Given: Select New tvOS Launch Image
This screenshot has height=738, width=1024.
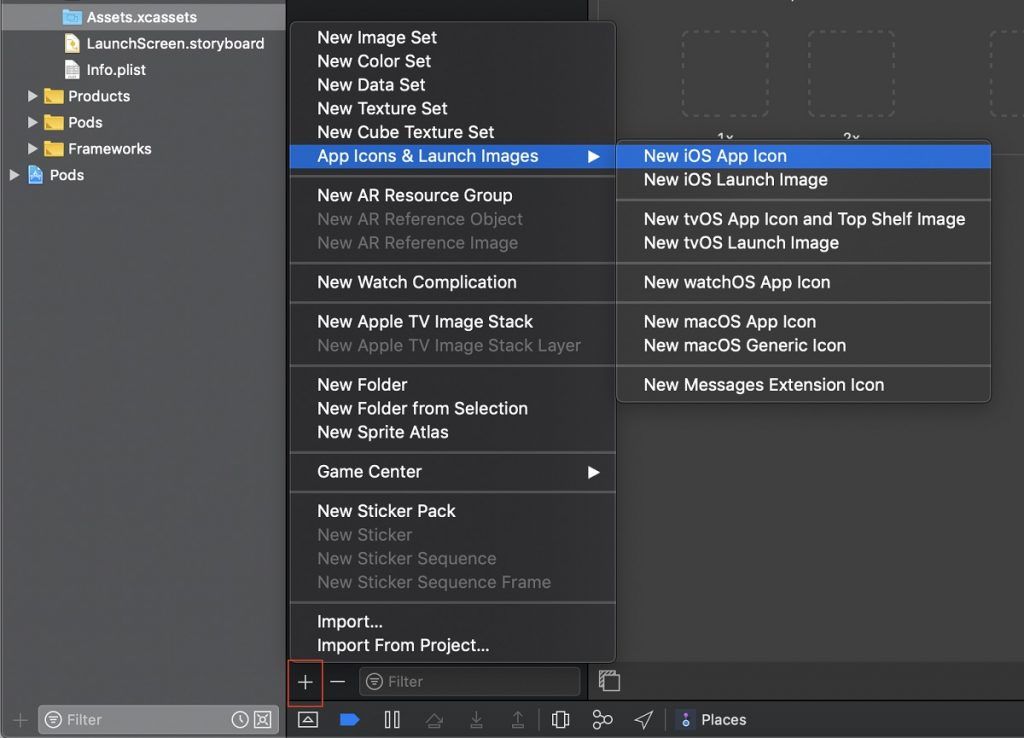Looking at the screenshot, I should tap(803, 242).
